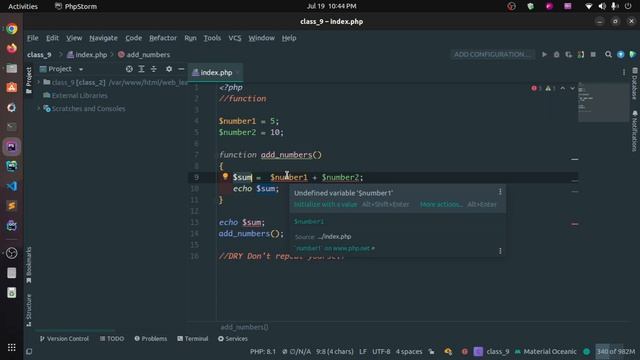Jump to previous highlighted error arrow
This screenshot has width=640, height=360.
click(562, 88)
